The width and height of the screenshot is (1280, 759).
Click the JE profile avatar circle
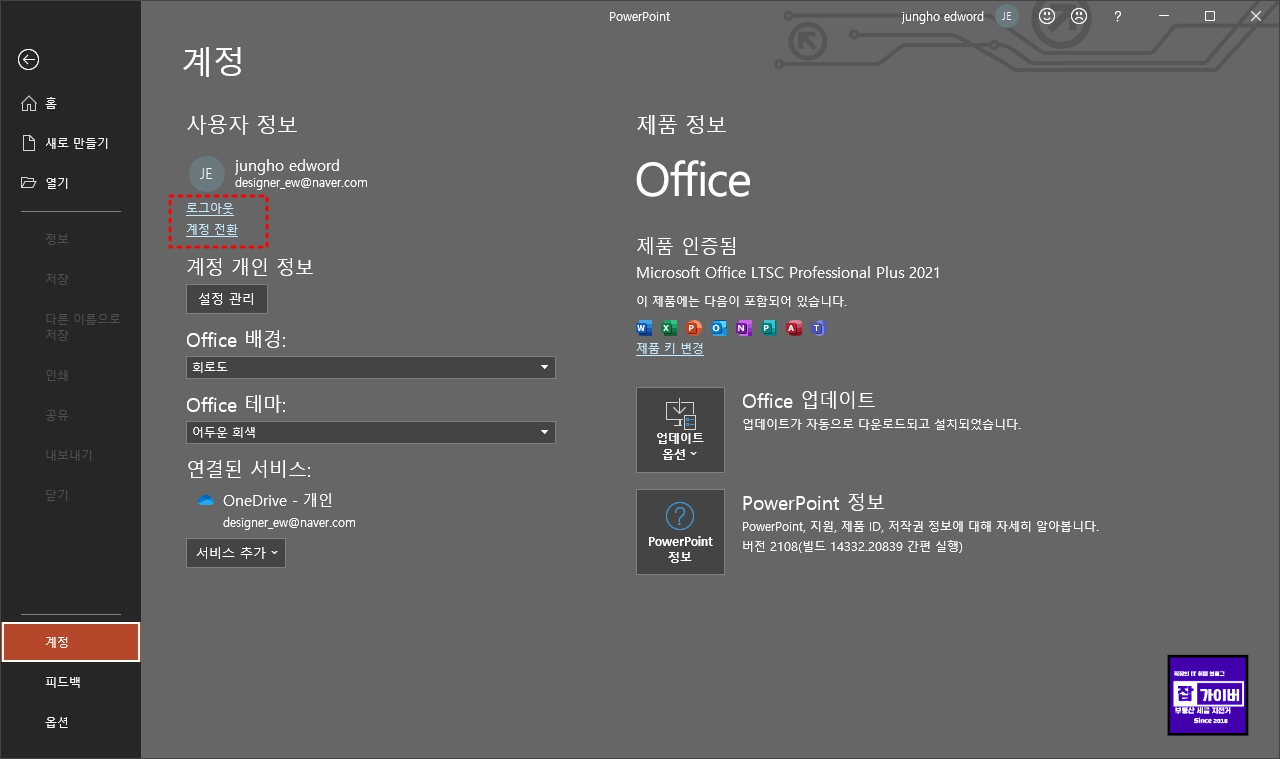206,172
